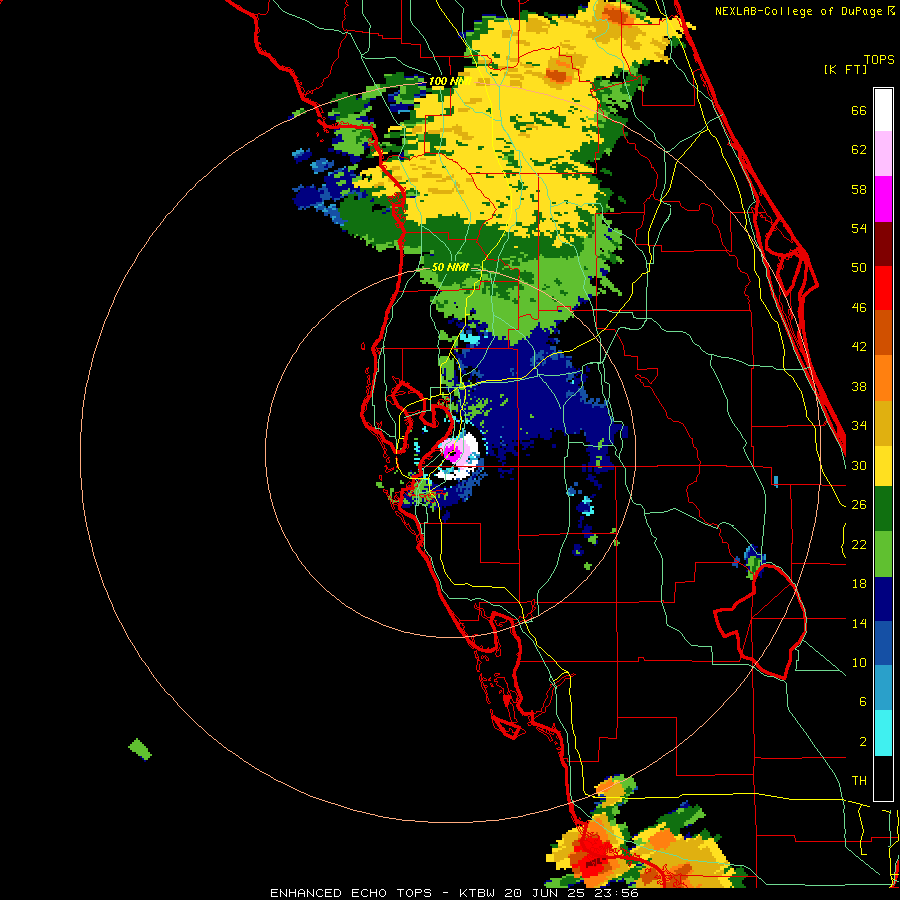The height and width of the screenshot is (900, 900).
Task: Click the legend value 18
Action: [859, 584]
